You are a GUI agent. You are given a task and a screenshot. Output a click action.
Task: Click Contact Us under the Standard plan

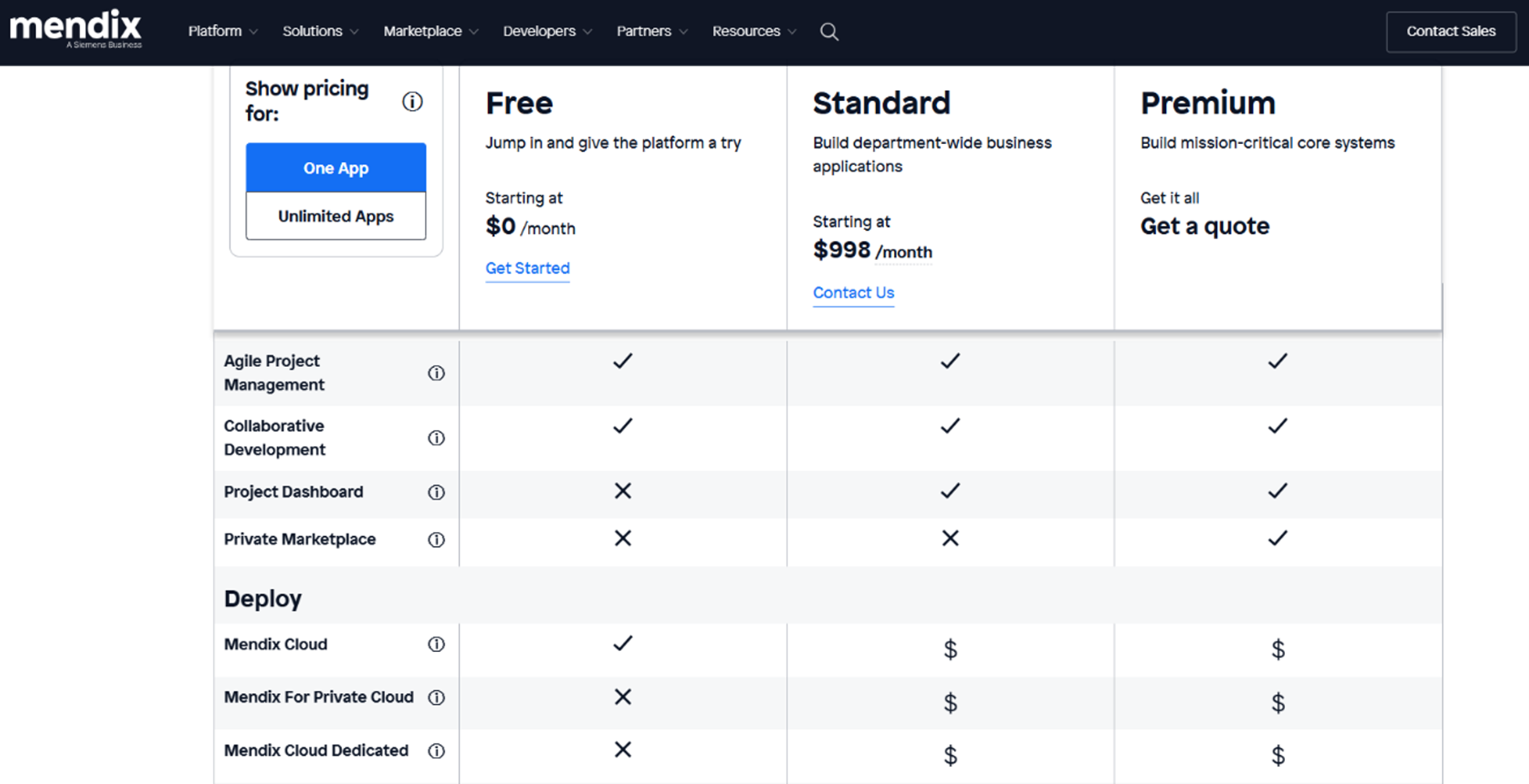pos(854,292)
